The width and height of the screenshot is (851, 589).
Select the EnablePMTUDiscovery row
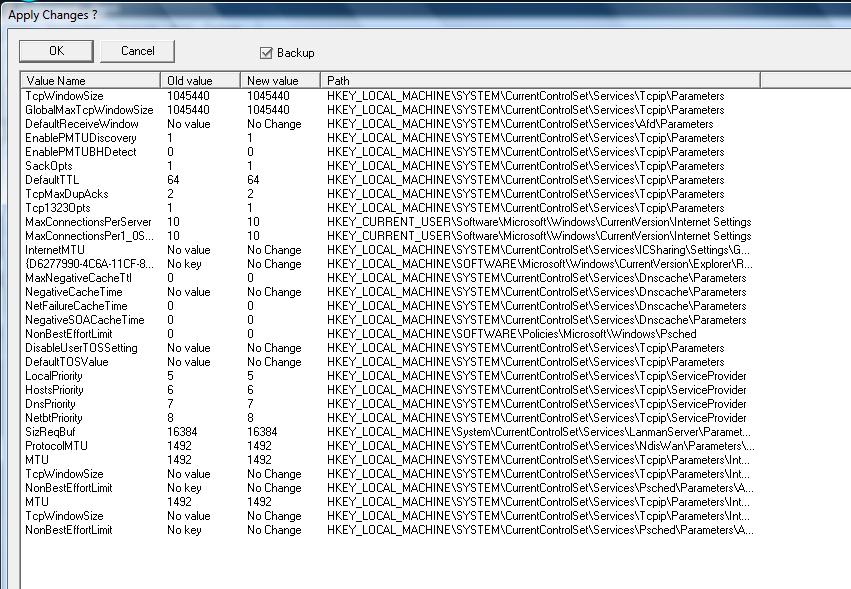click(81, 138)
